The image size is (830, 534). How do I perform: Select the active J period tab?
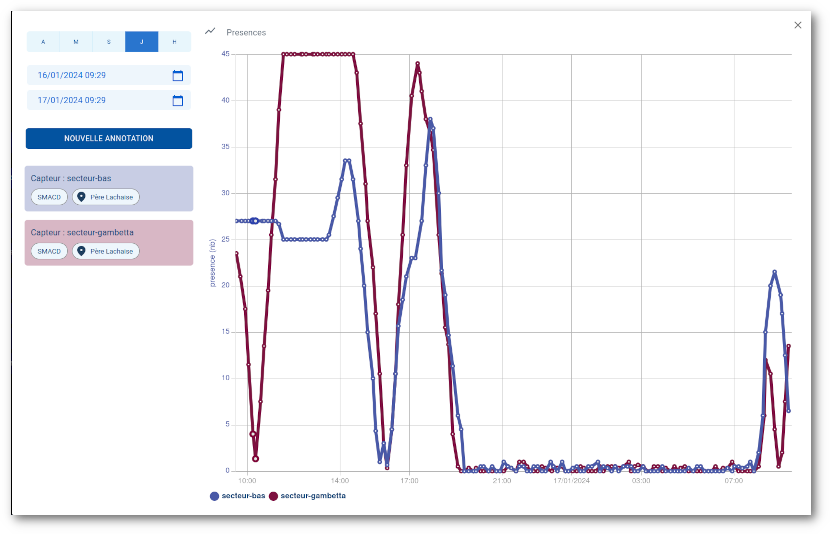[141, 42]
